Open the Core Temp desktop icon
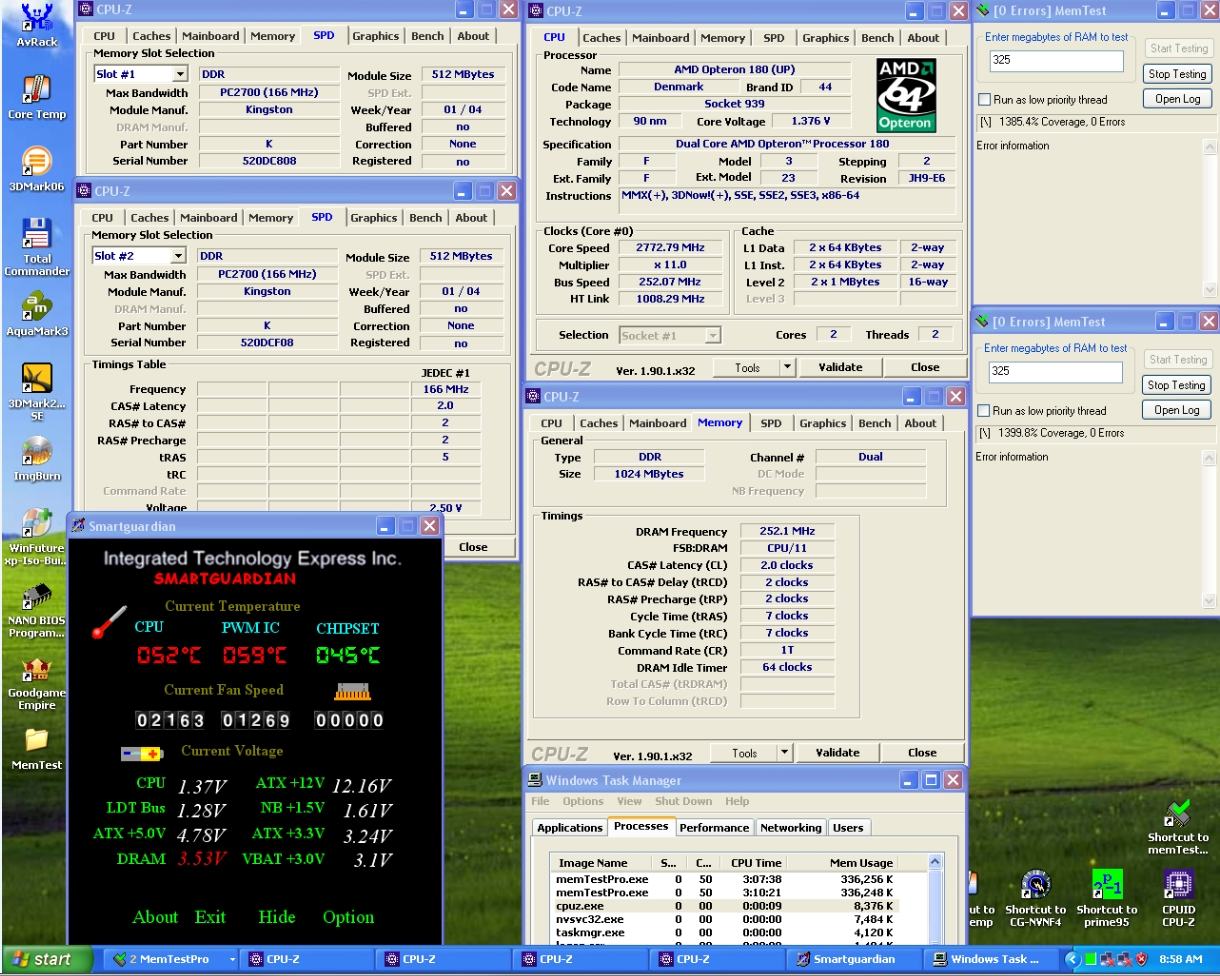The width and height of the screenshot is (1220, 976). (x=36, y=90)
